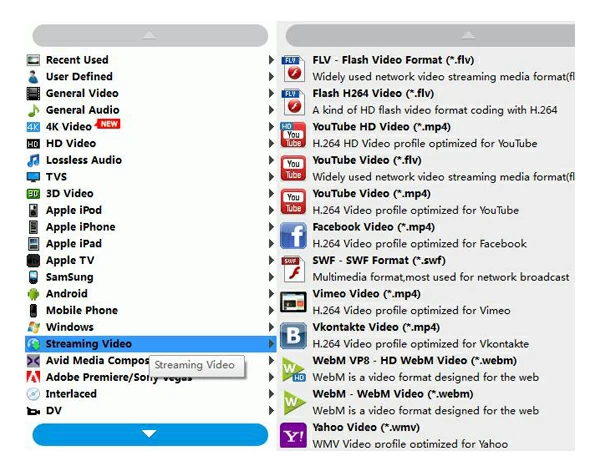The width and height of the screenshot is (600, 470).
Task: Click the WebM VP8 HD icon
Action: (x=293, y=368)
